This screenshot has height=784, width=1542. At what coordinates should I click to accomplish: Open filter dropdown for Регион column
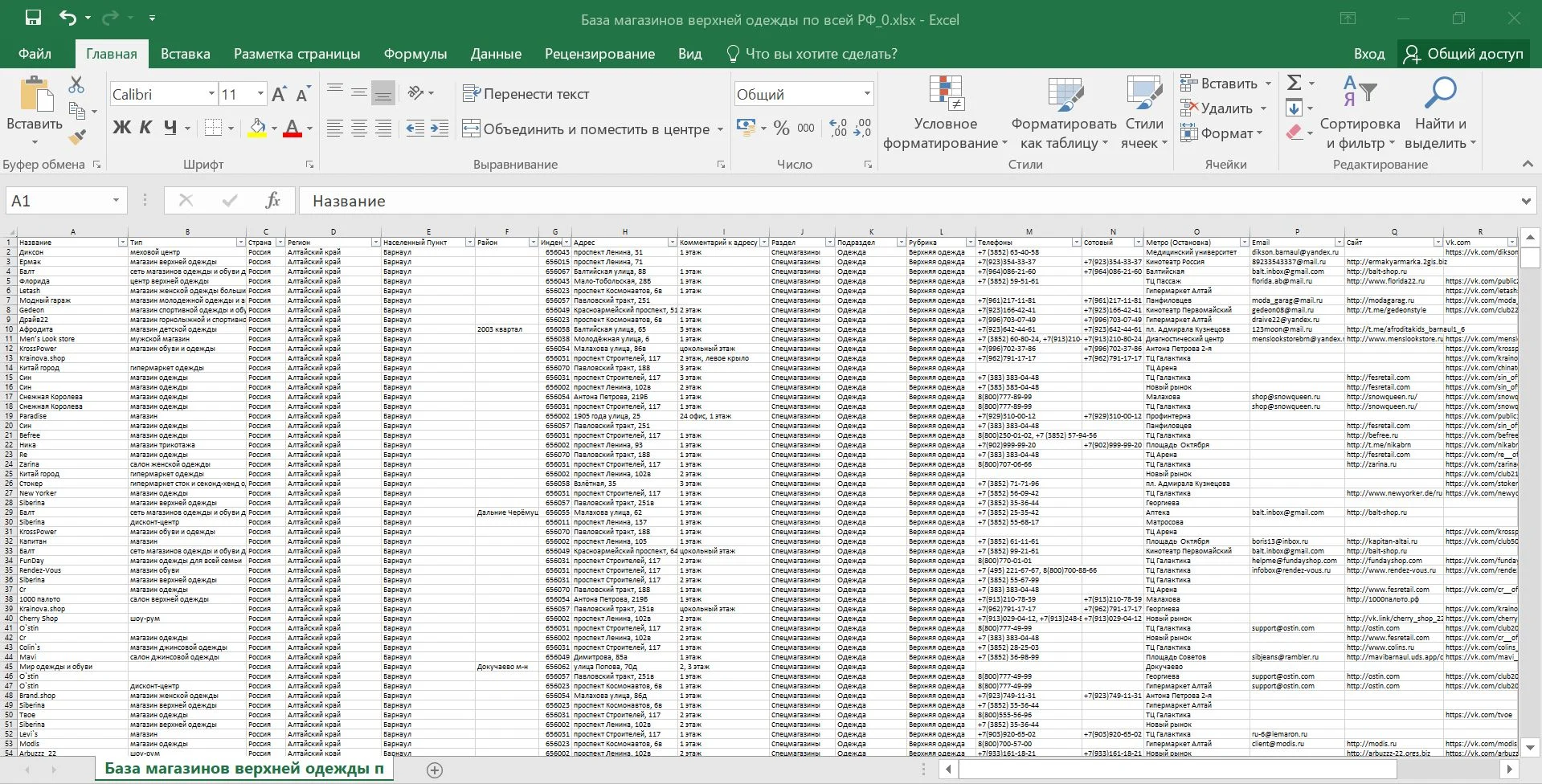click(x=375, y=242)
